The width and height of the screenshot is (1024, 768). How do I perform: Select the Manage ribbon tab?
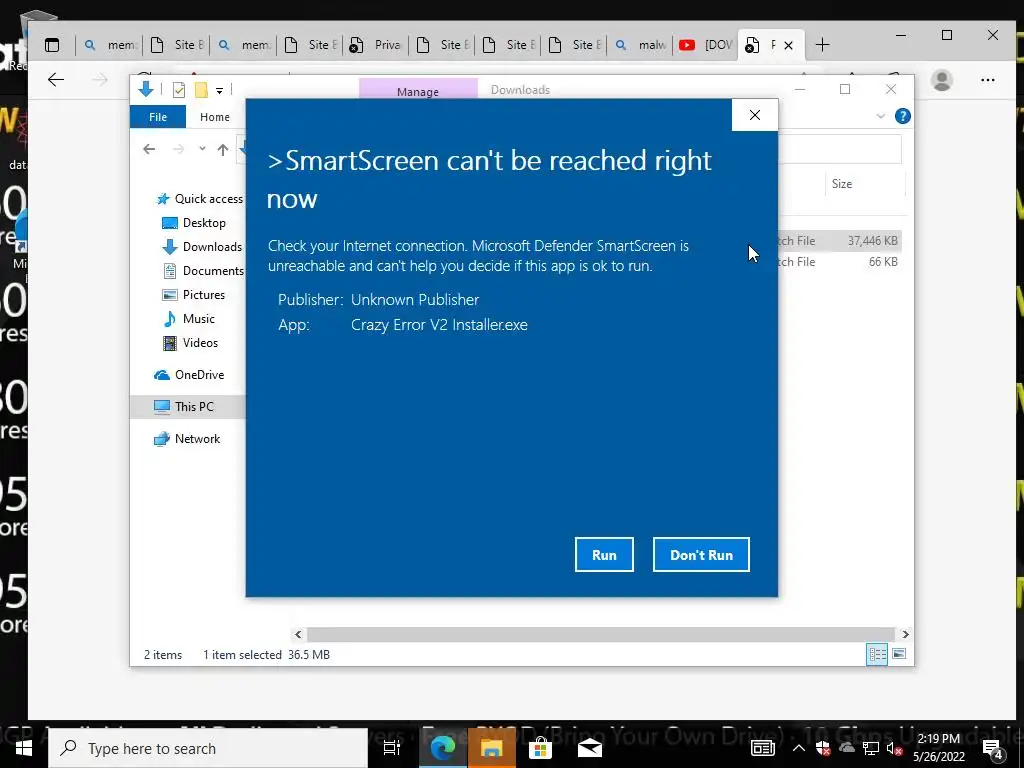[418, 91]
